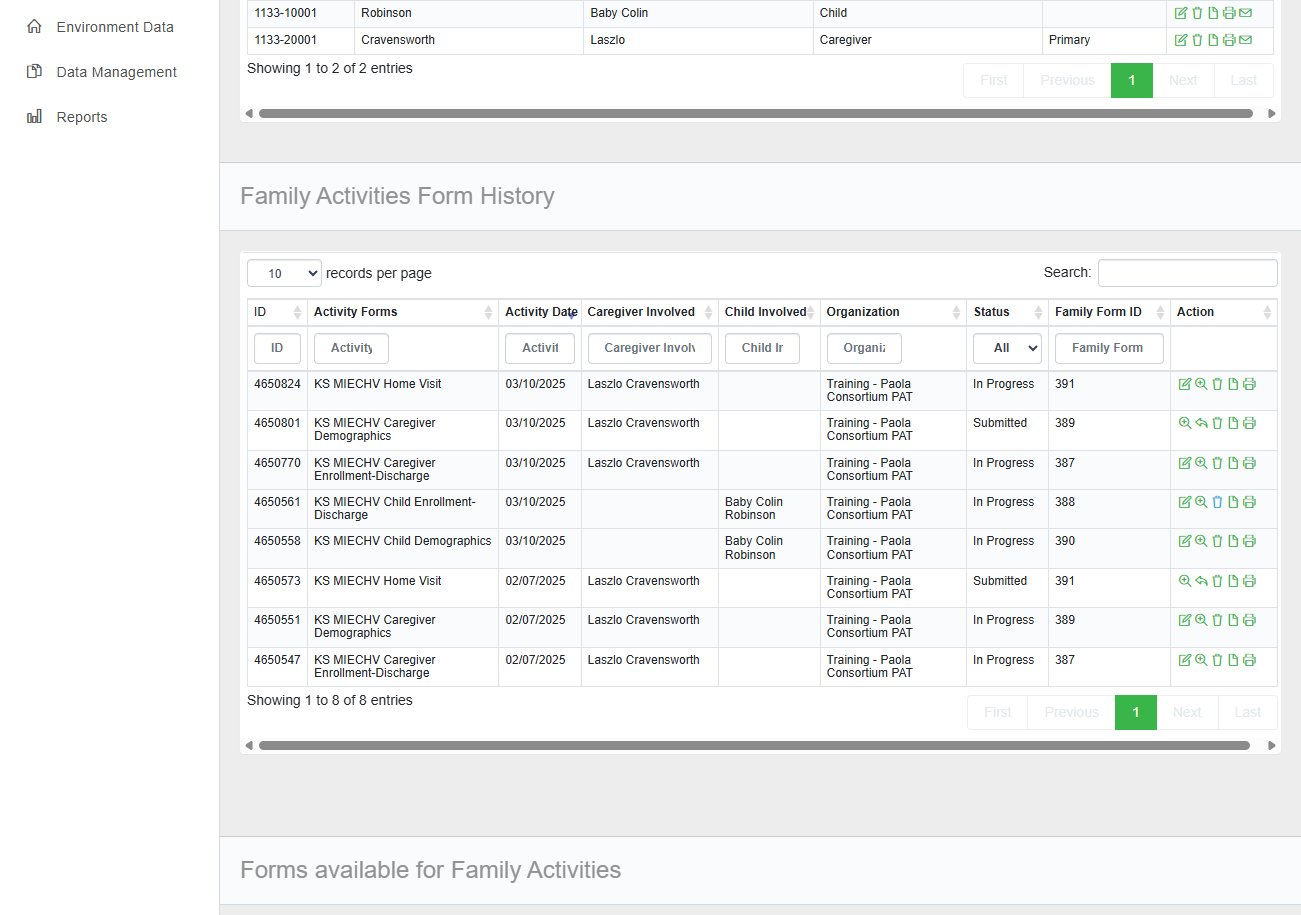Click the Organization column filter field
The image size is (1301, 915).
[x=864, y=348]
